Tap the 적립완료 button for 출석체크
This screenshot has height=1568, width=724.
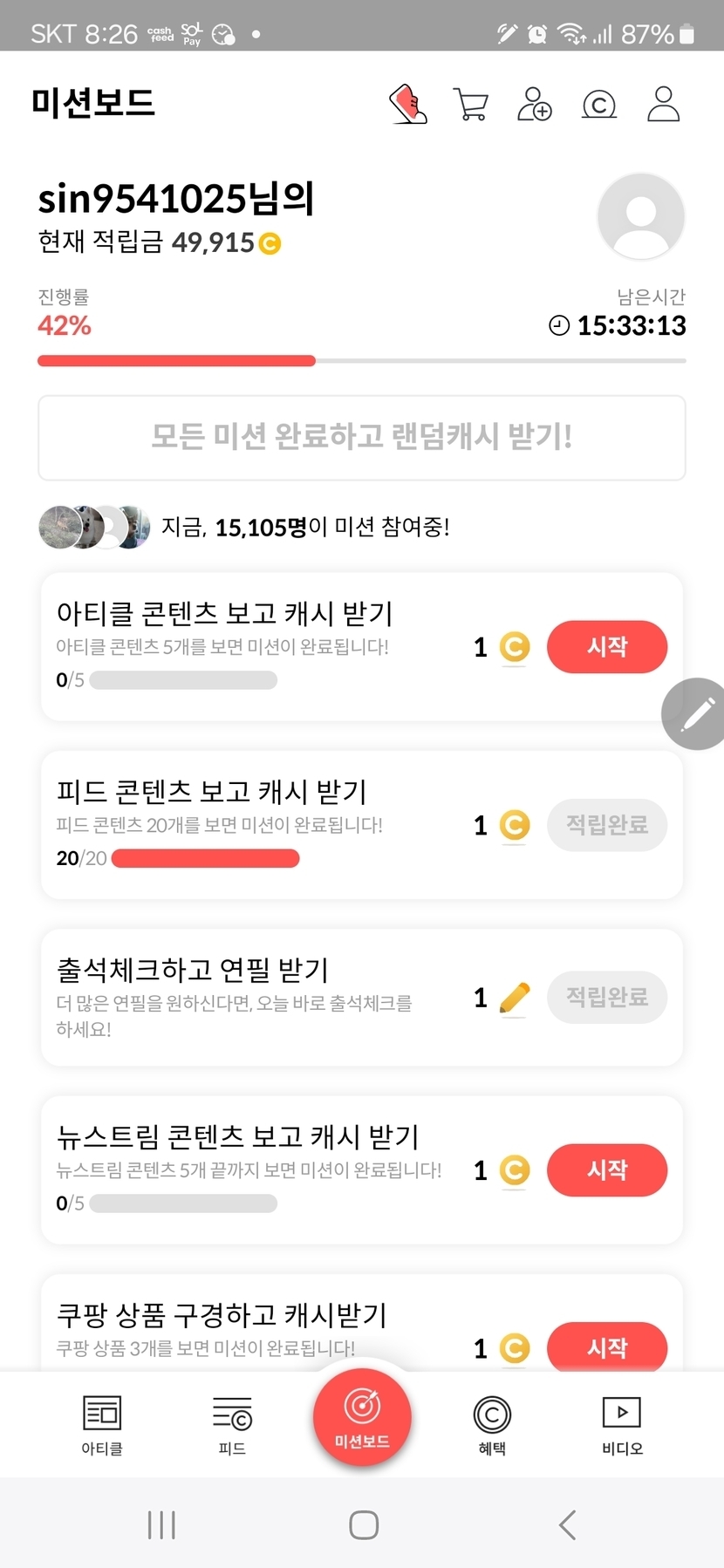[x=607, y=997]
